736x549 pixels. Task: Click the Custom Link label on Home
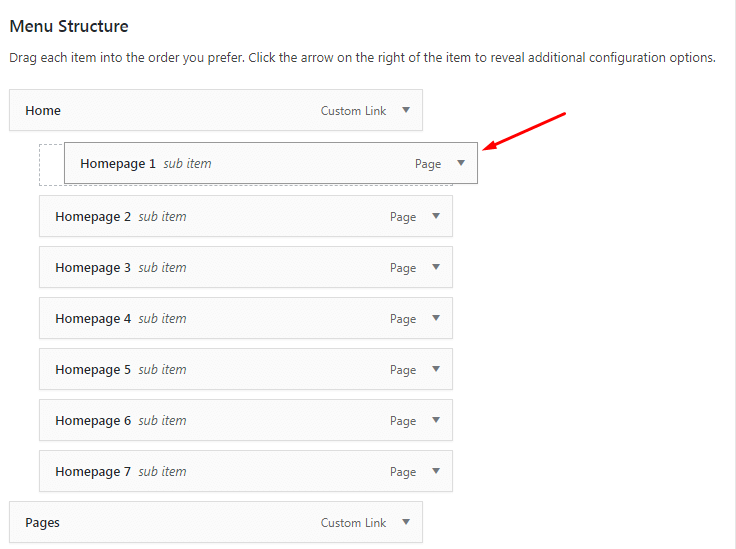tap(353, 111)
